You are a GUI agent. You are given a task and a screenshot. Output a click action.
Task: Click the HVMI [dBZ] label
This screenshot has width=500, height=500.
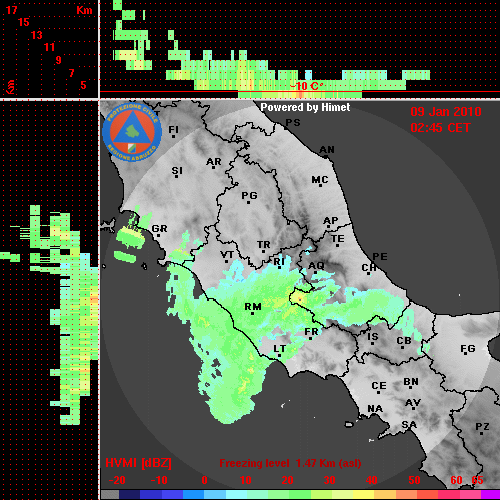click(138, 463)
